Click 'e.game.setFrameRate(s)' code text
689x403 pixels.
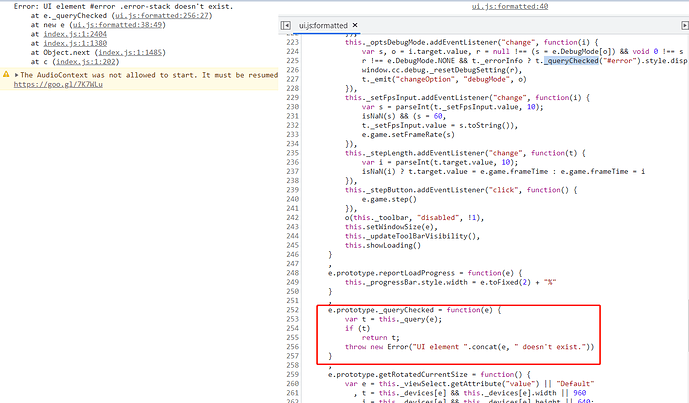[x=408, y=134]
